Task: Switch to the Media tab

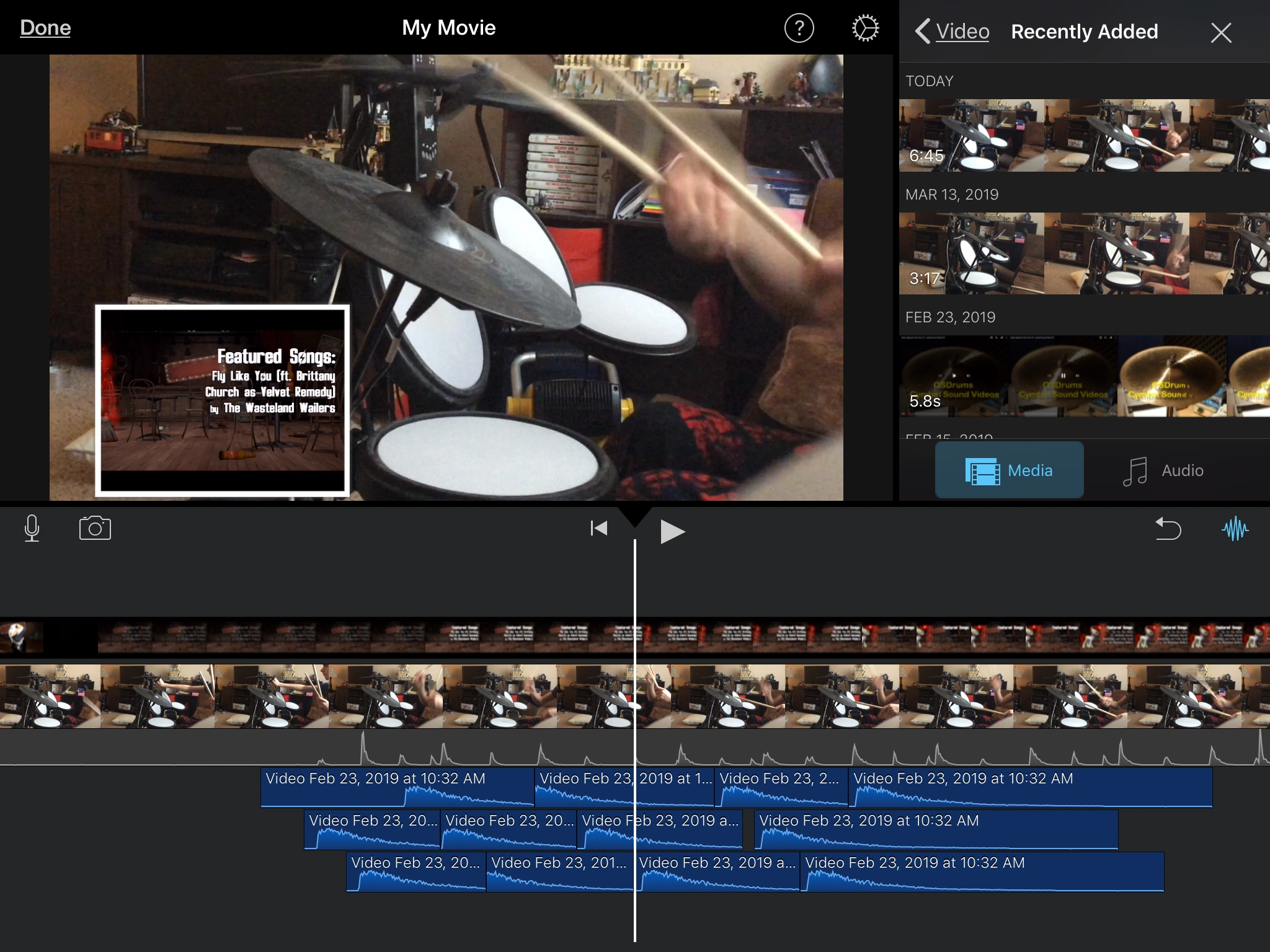Action: 1009,470
